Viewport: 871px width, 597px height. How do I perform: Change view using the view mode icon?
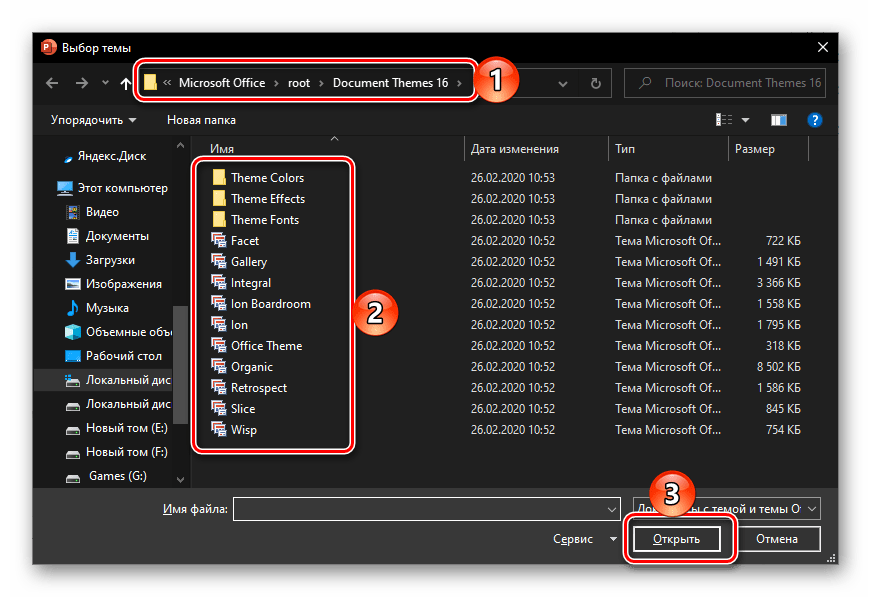[724, 120]
